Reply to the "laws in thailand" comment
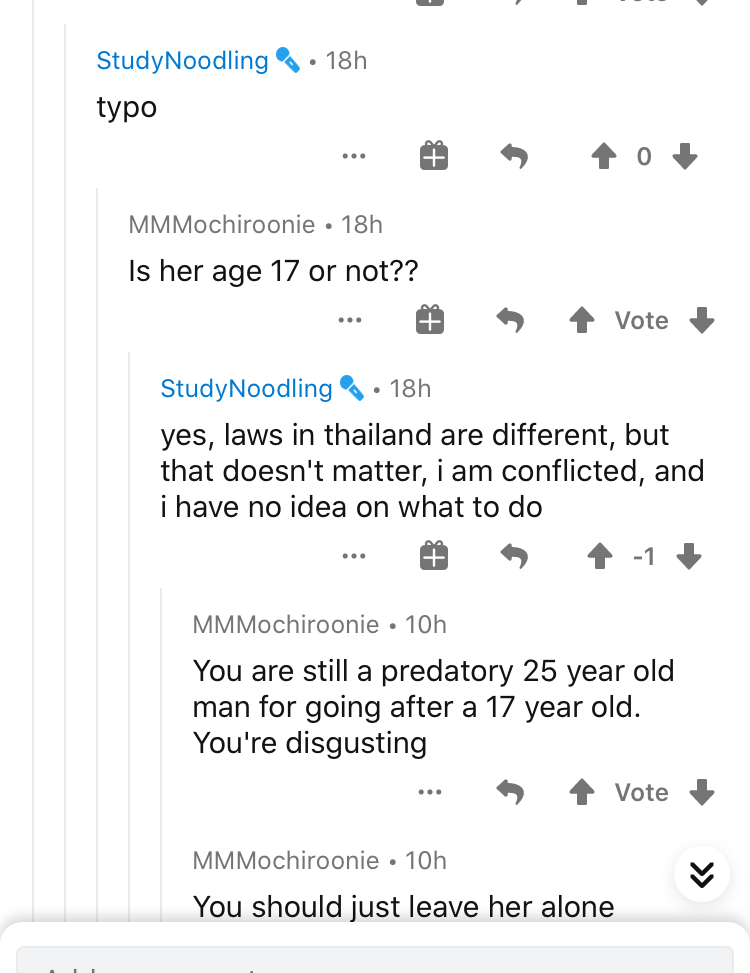 [x=513, y=556]
